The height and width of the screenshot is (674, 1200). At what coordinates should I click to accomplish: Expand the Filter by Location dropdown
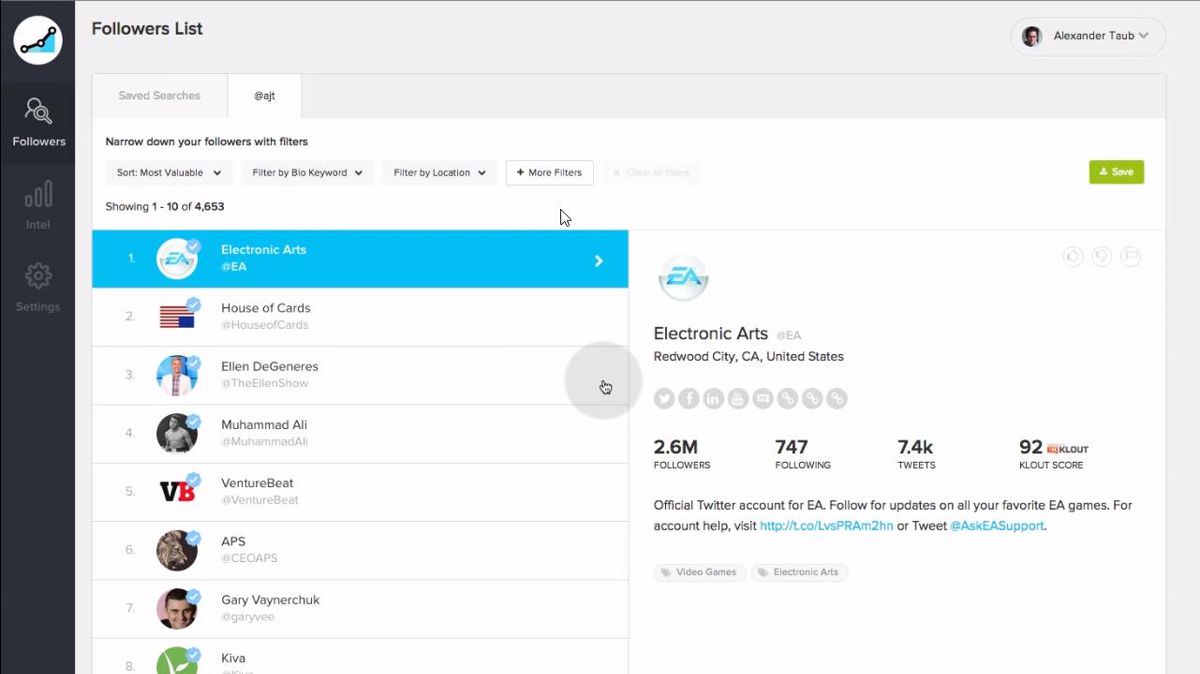[x=439, y=173]
